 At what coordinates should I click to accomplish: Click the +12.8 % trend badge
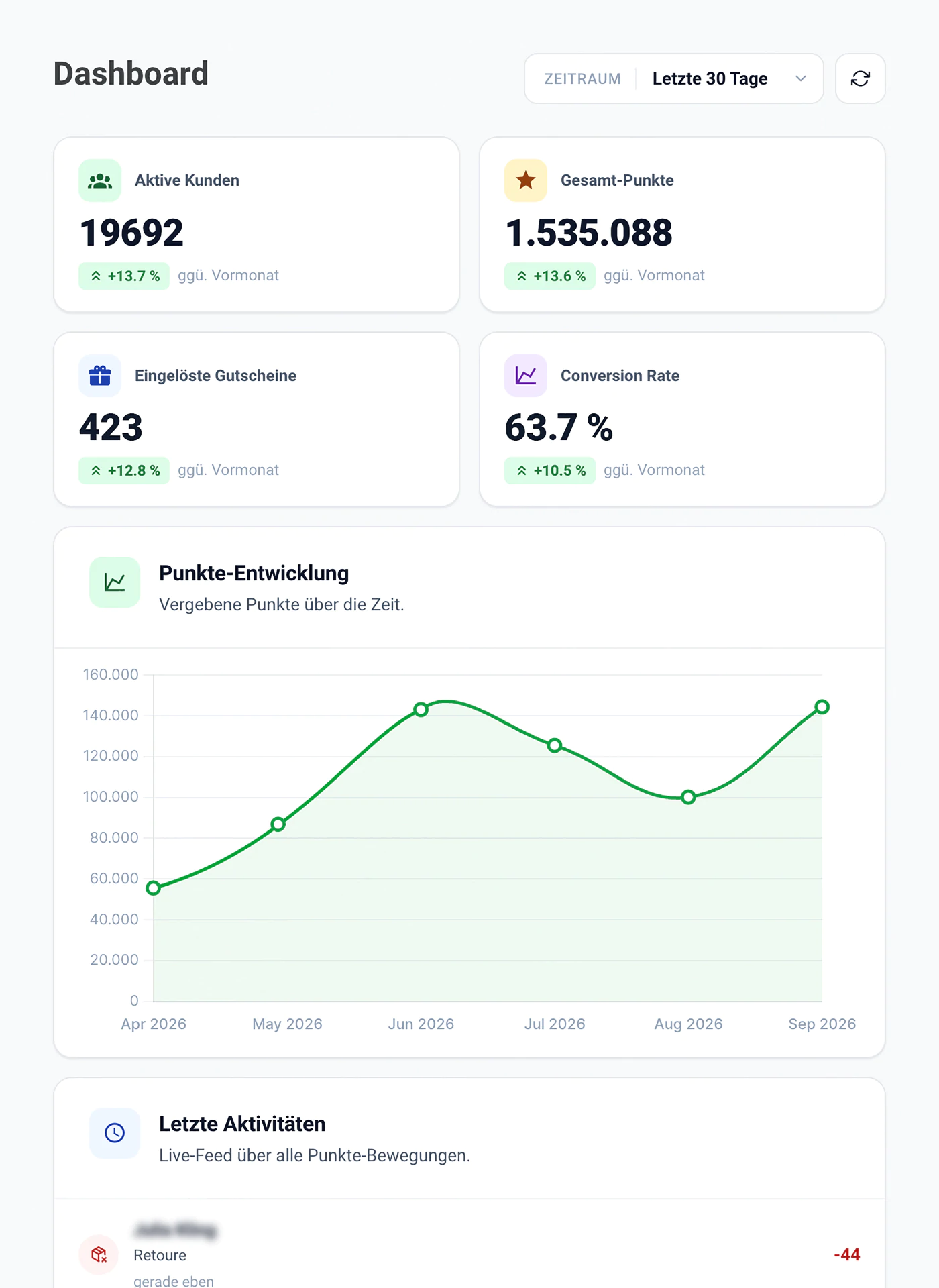click(124, 470)
